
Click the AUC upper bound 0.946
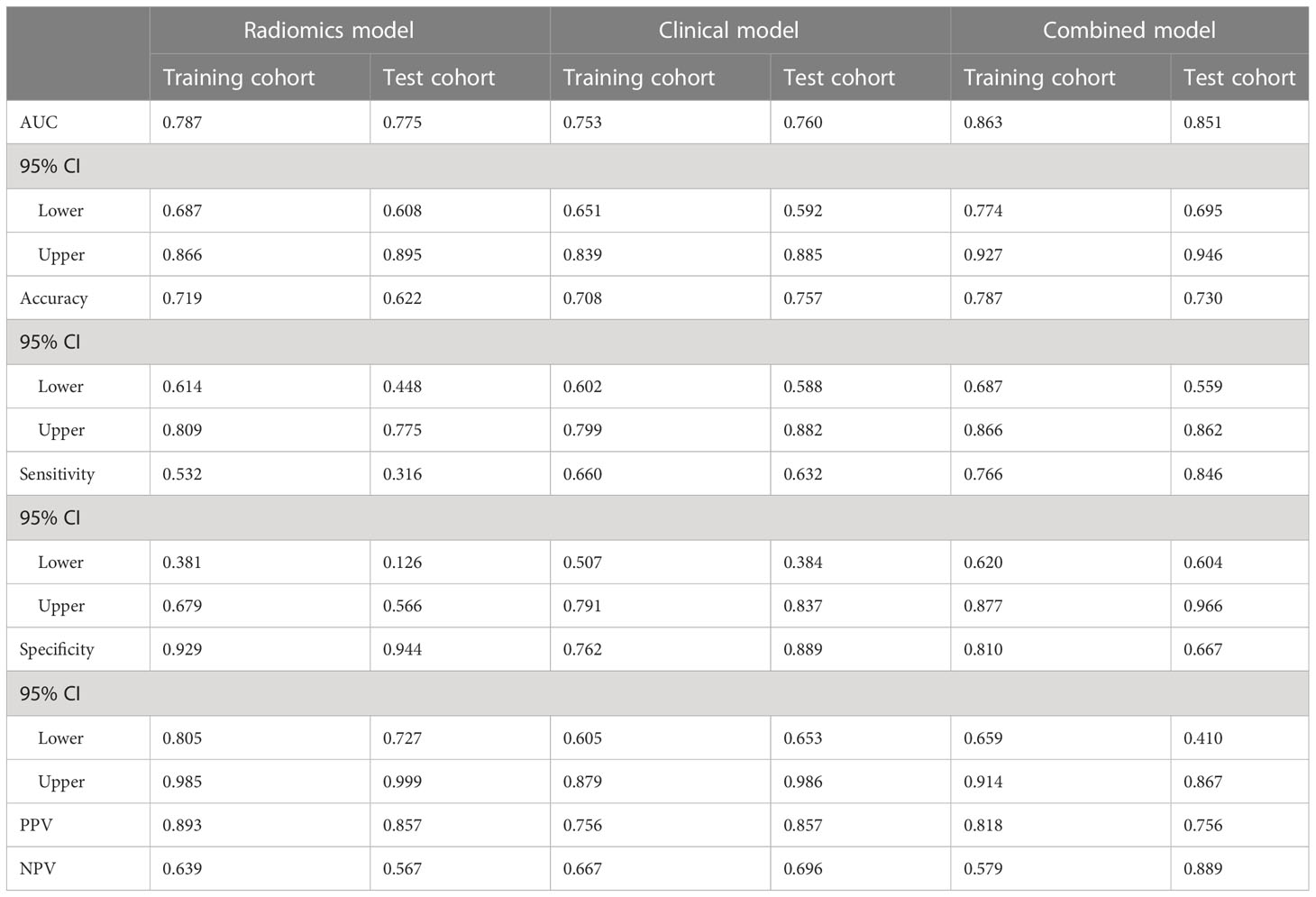click(1203, 255)
